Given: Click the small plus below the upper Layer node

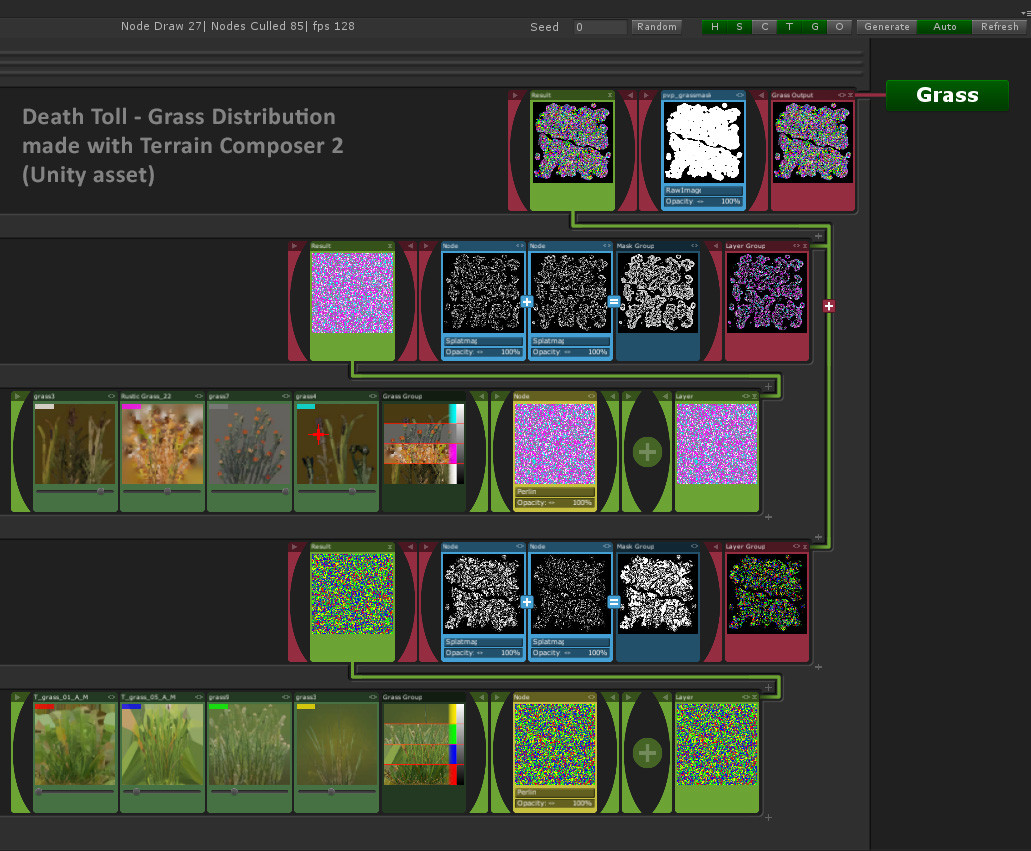Looking at the screenshot, I should pos(768,517).
